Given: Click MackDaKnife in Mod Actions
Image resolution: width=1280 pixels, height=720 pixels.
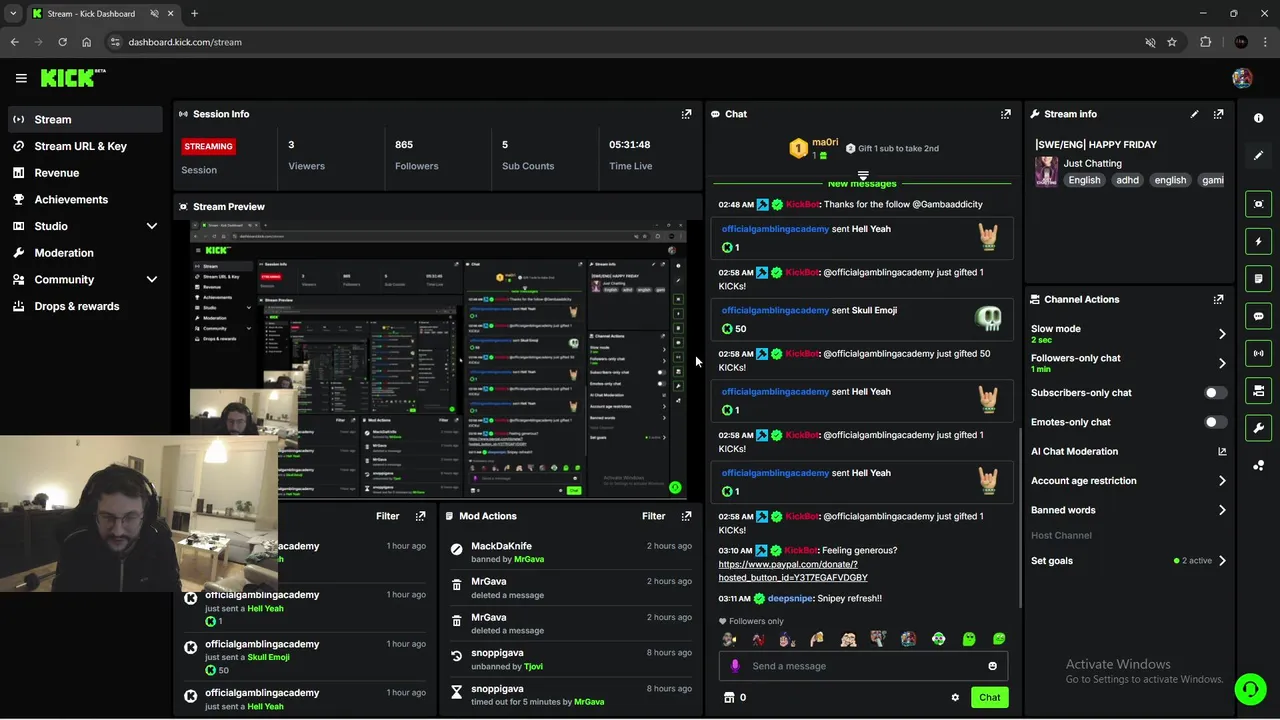Looking at the screenshot, I should click(501, 546).
